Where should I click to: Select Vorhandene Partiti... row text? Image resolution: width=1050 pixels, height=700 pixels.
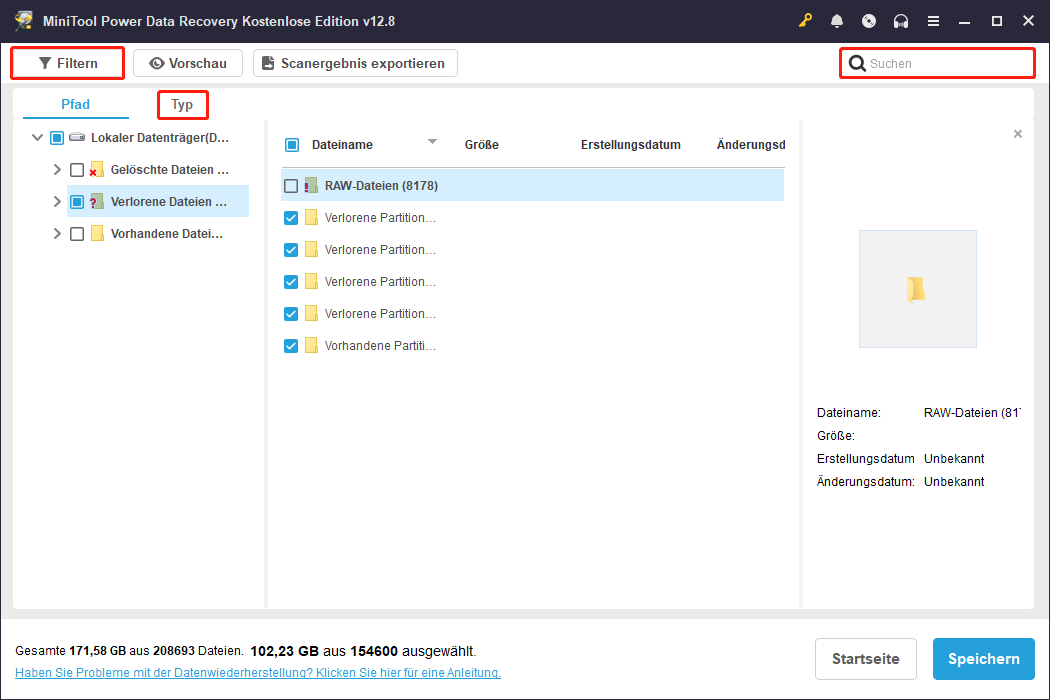click(380, 346)
